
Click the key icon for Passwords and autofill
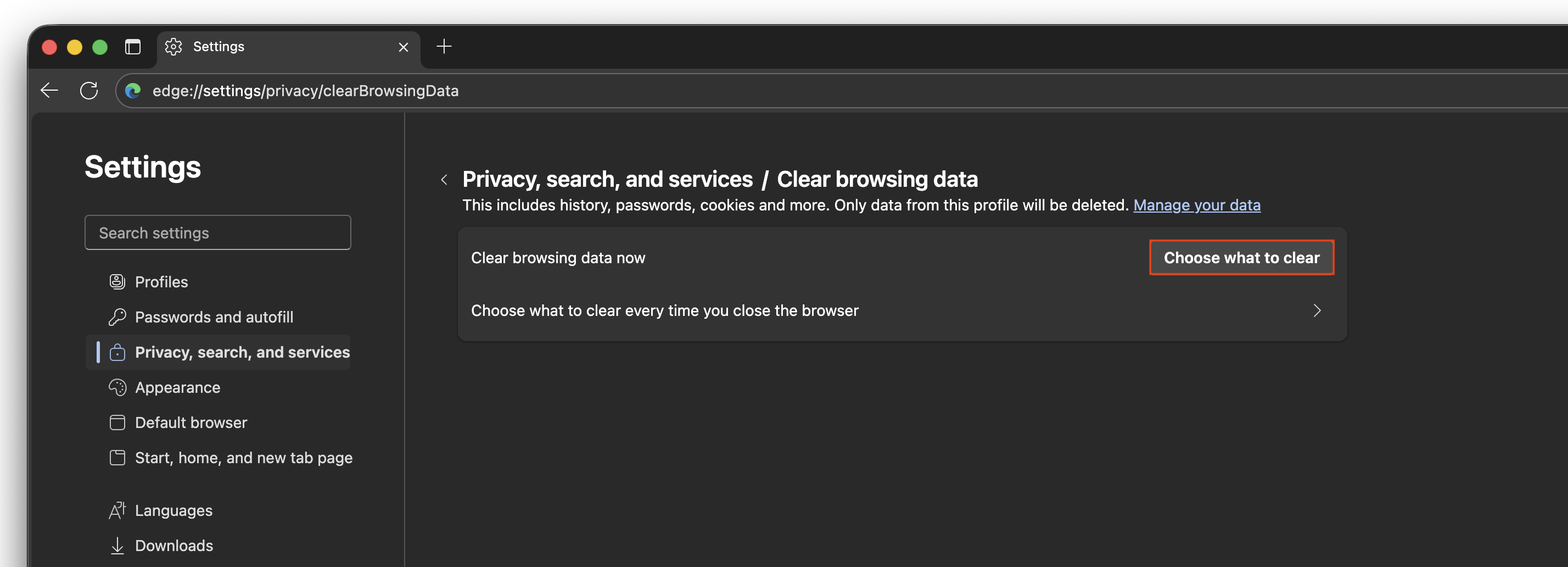pyautogui.click(x=117, y=318)
